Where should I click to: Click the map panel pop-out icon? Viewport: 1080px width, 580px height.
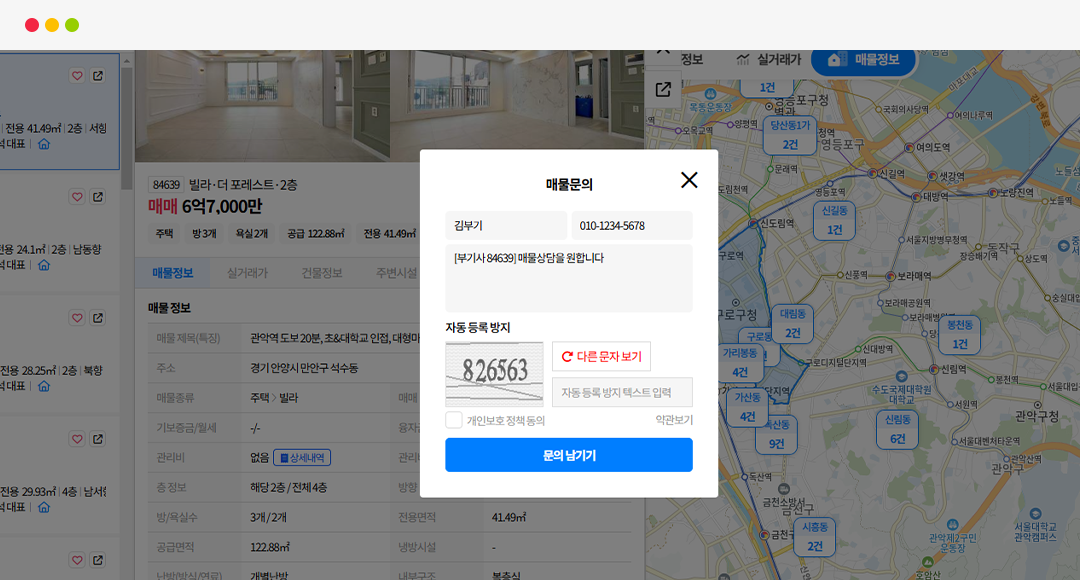[663, 90]
